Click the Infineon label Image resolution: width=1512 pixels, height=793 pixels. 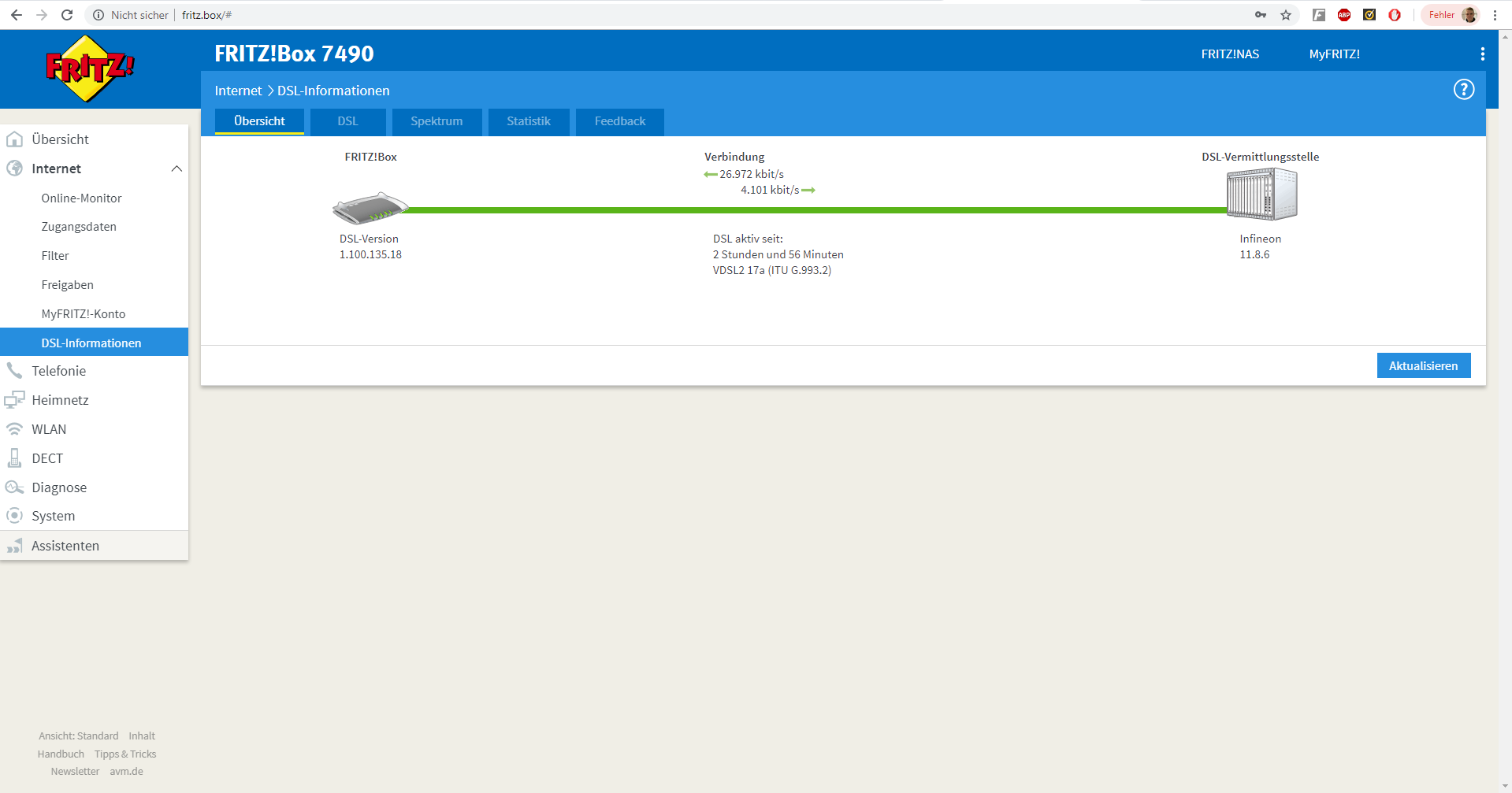click(x=1260, y=239)
